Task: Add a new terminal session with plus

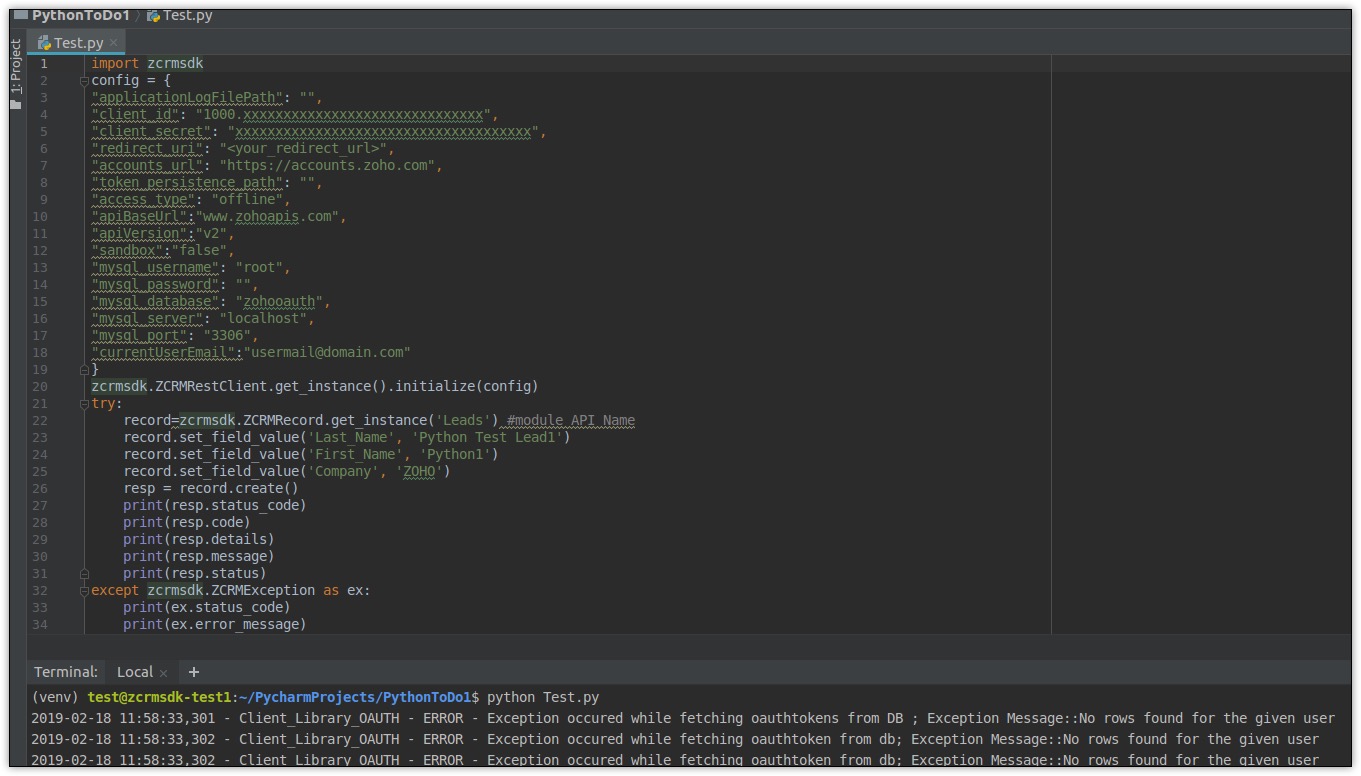Action: (194, 672)
